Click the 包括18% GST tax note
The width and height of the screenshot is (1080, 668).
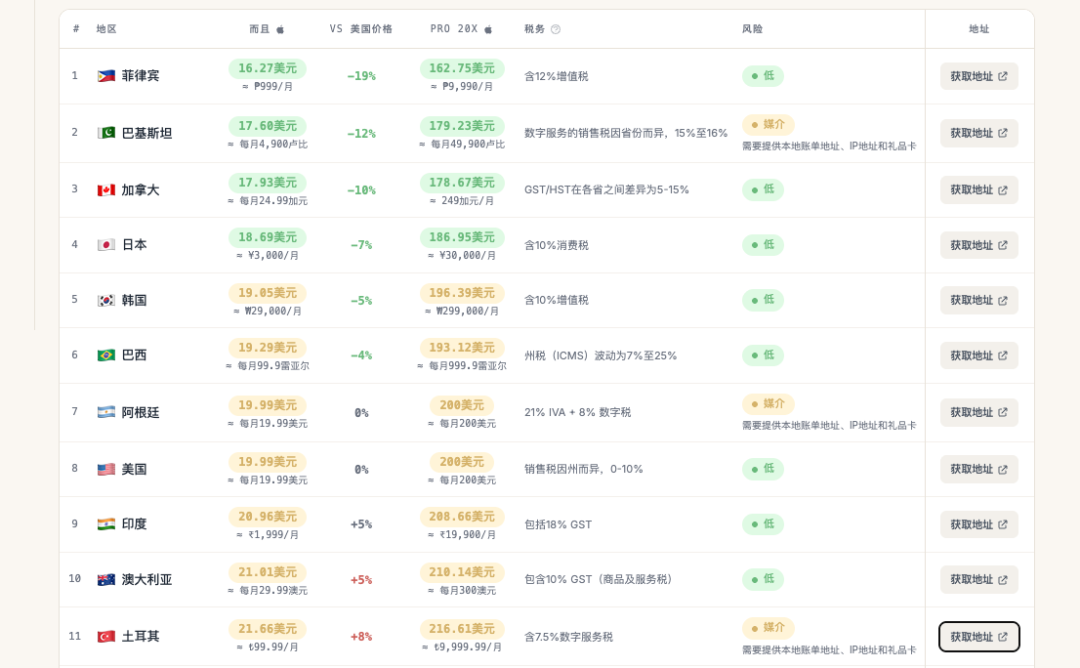point(558,525)
